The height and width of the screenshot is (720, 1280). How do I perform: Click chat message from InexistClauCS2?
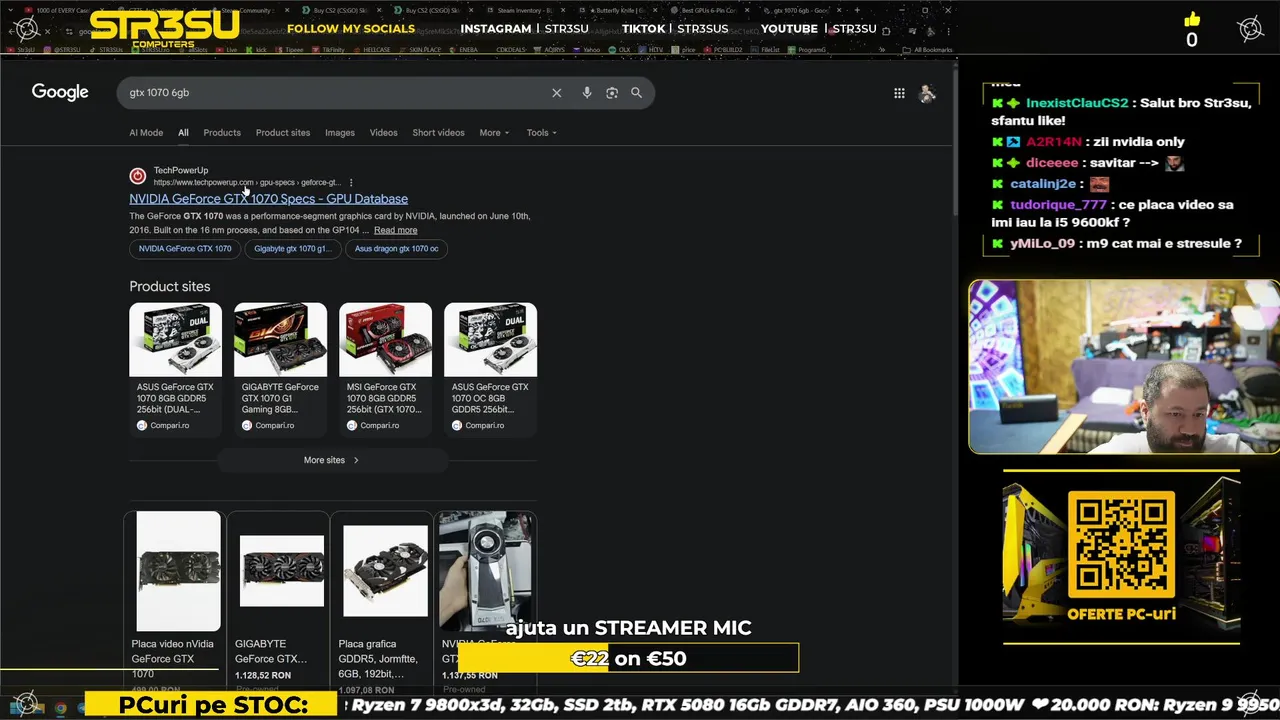tap(1121, 112)
